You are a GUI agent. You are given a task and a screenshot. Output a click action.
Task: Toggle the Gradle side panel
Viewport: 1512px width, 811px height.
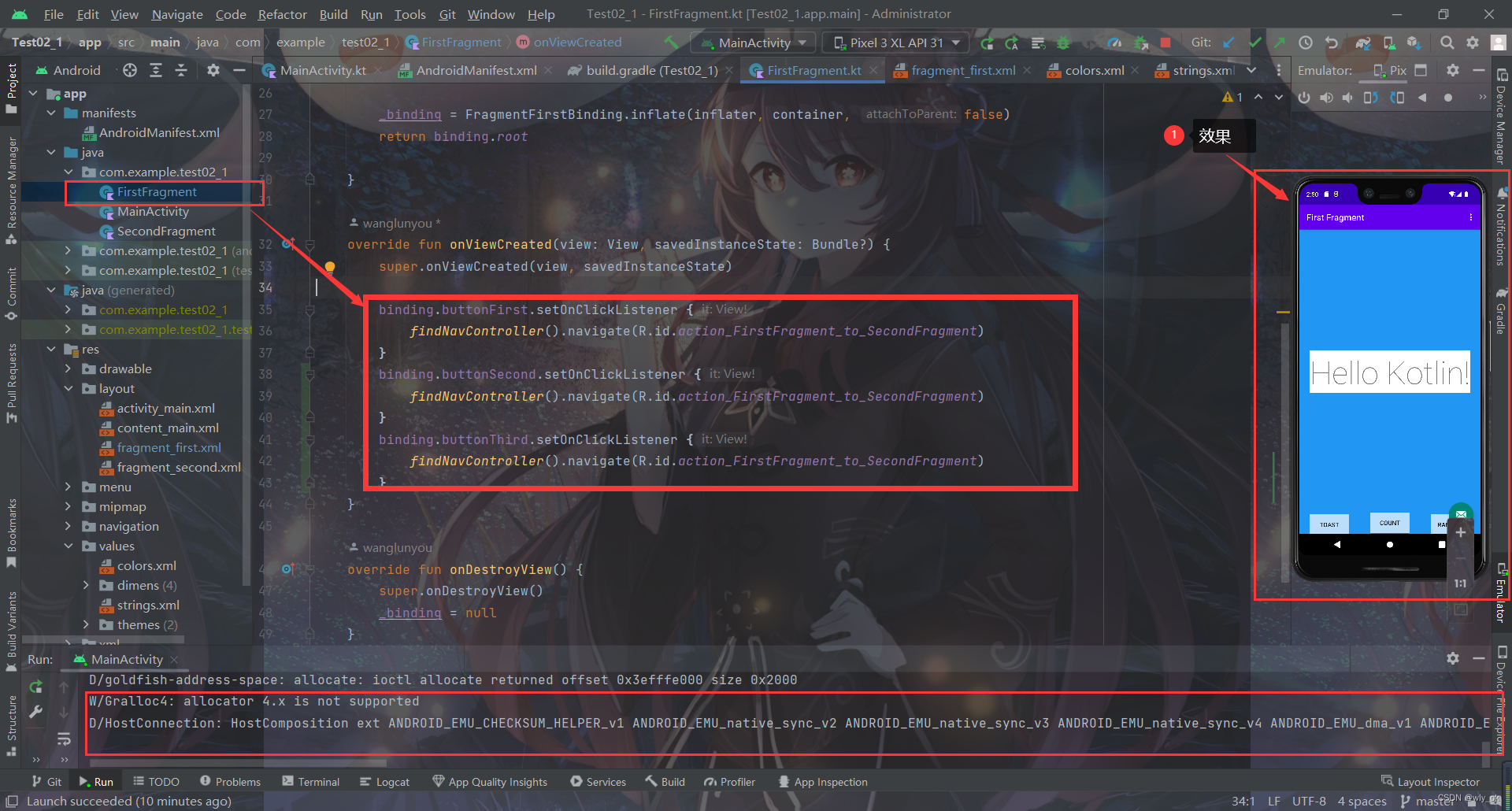[x=1501, y=312]
